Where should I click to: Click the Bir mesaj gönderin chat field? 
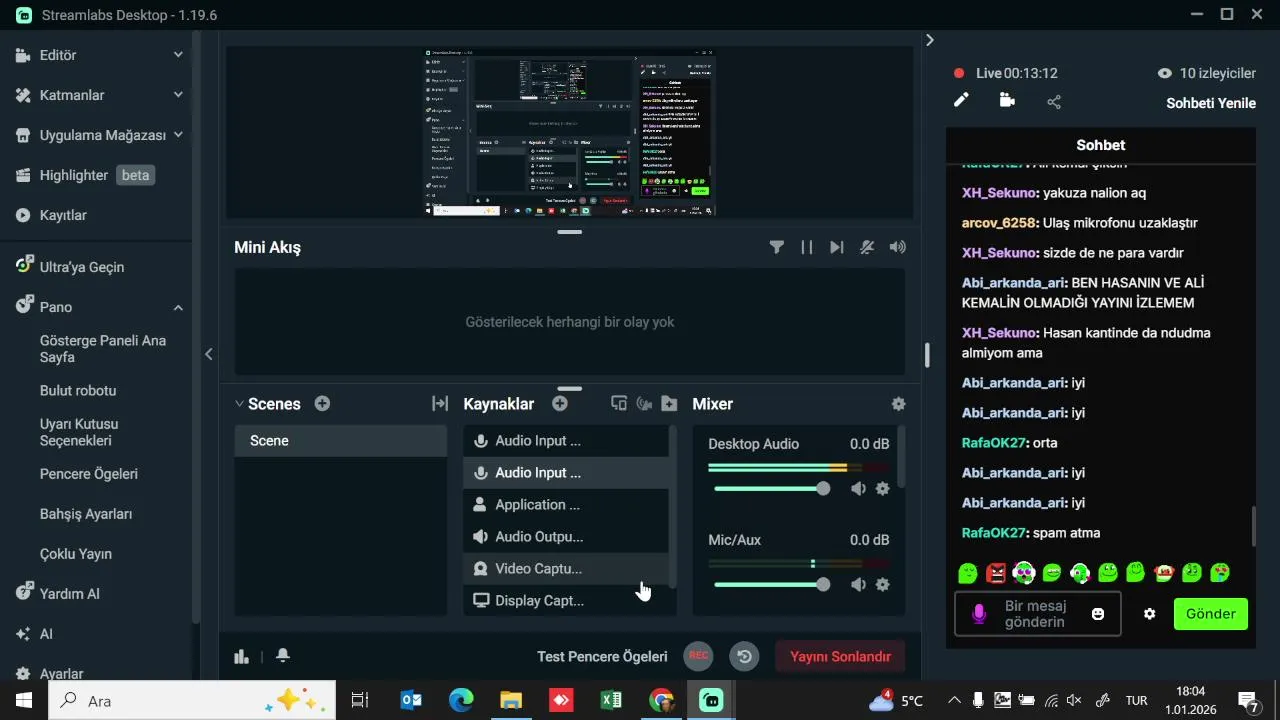coord(1037,614)
